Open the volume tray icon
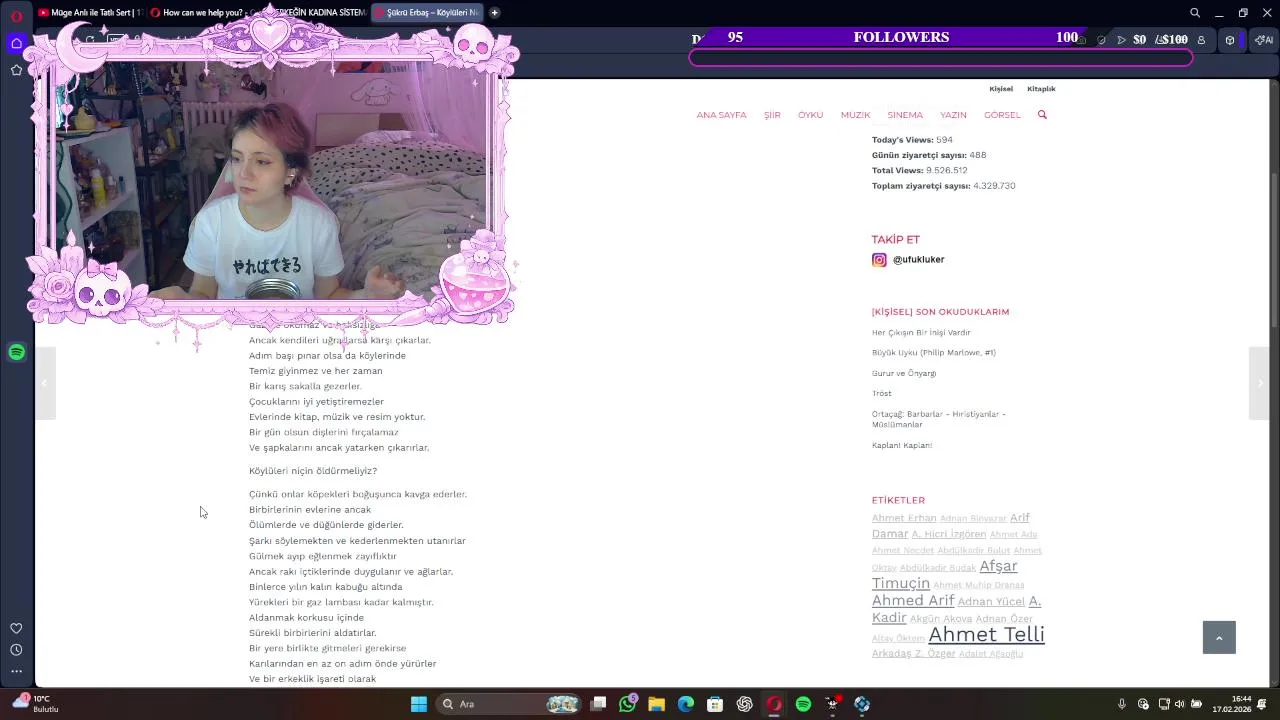Screen dimensions: 1280x720 1179,704
